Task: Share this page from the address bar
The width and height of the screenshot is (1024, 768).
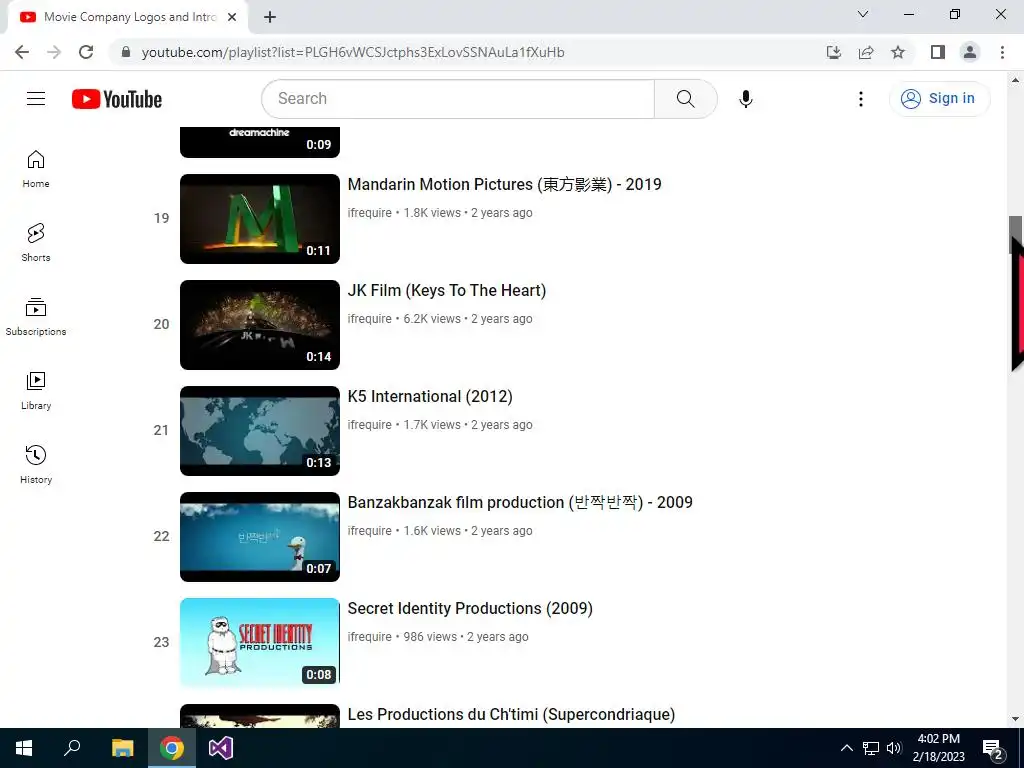Action: click(866, 52)
